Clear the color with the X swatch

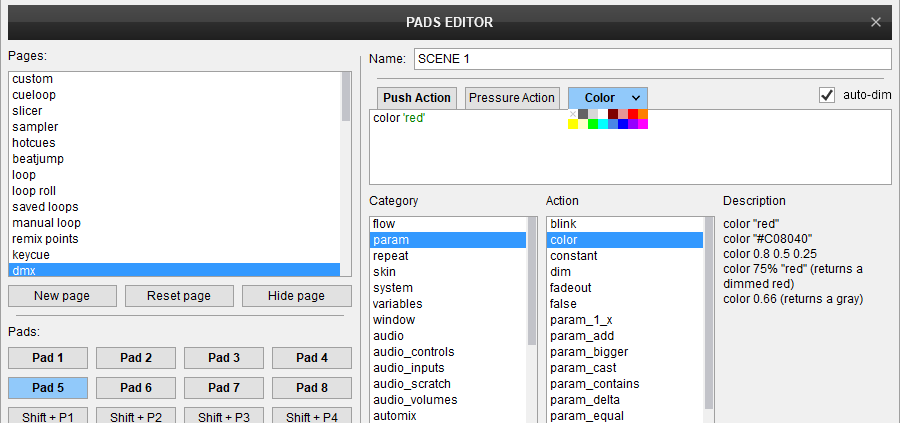click(x=573, y=114)
